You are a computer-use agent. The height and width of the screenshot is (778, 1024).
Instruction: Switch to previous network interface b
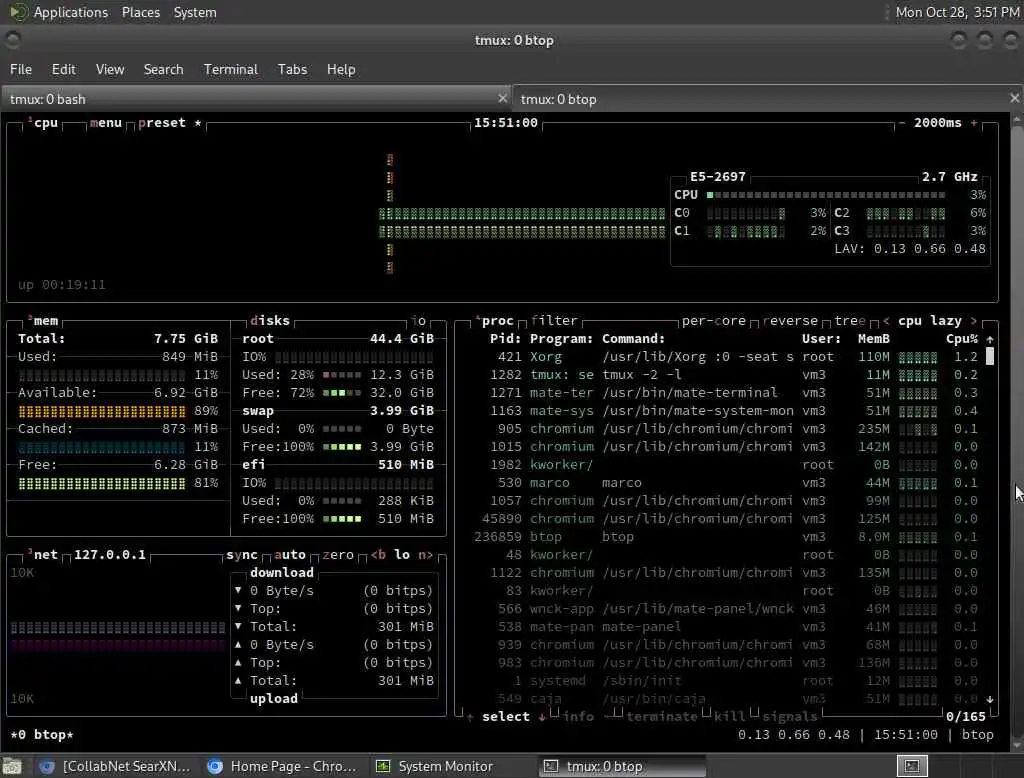point(378,555)
